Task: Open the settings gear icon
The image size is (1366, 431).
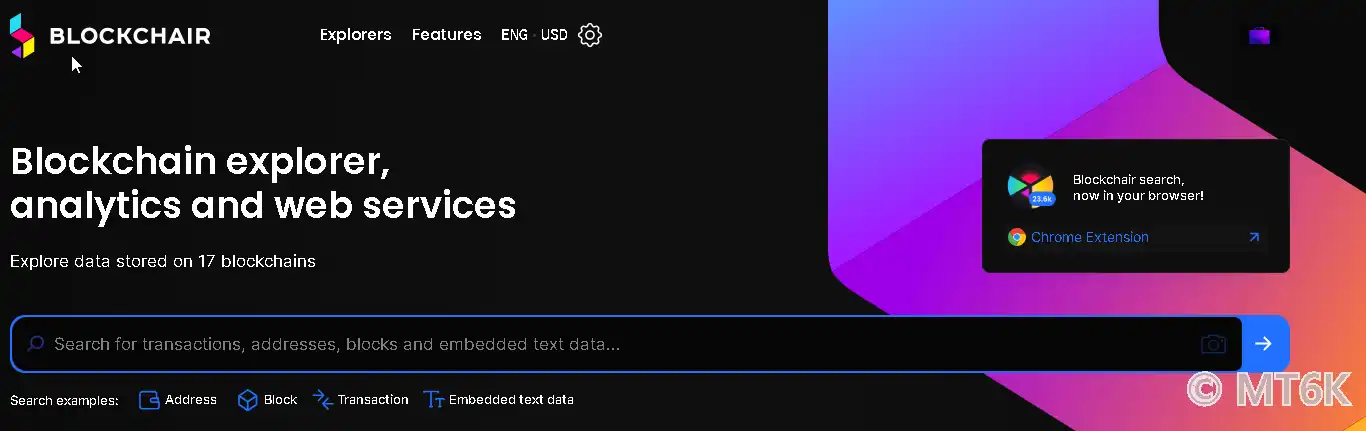Action: click(590, 35)
